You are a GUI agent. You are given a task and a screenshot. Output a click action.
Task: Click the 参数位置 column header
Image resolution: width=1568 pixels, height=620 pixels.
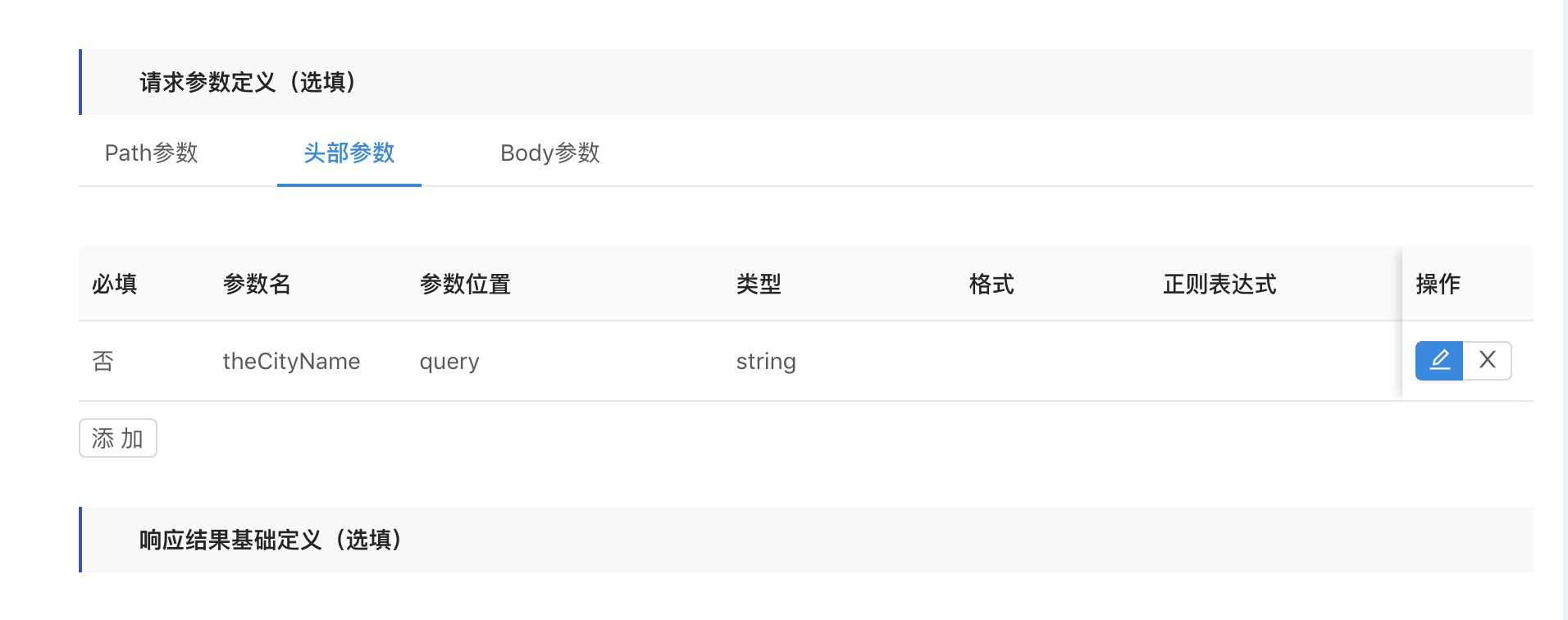pos(465,285)
